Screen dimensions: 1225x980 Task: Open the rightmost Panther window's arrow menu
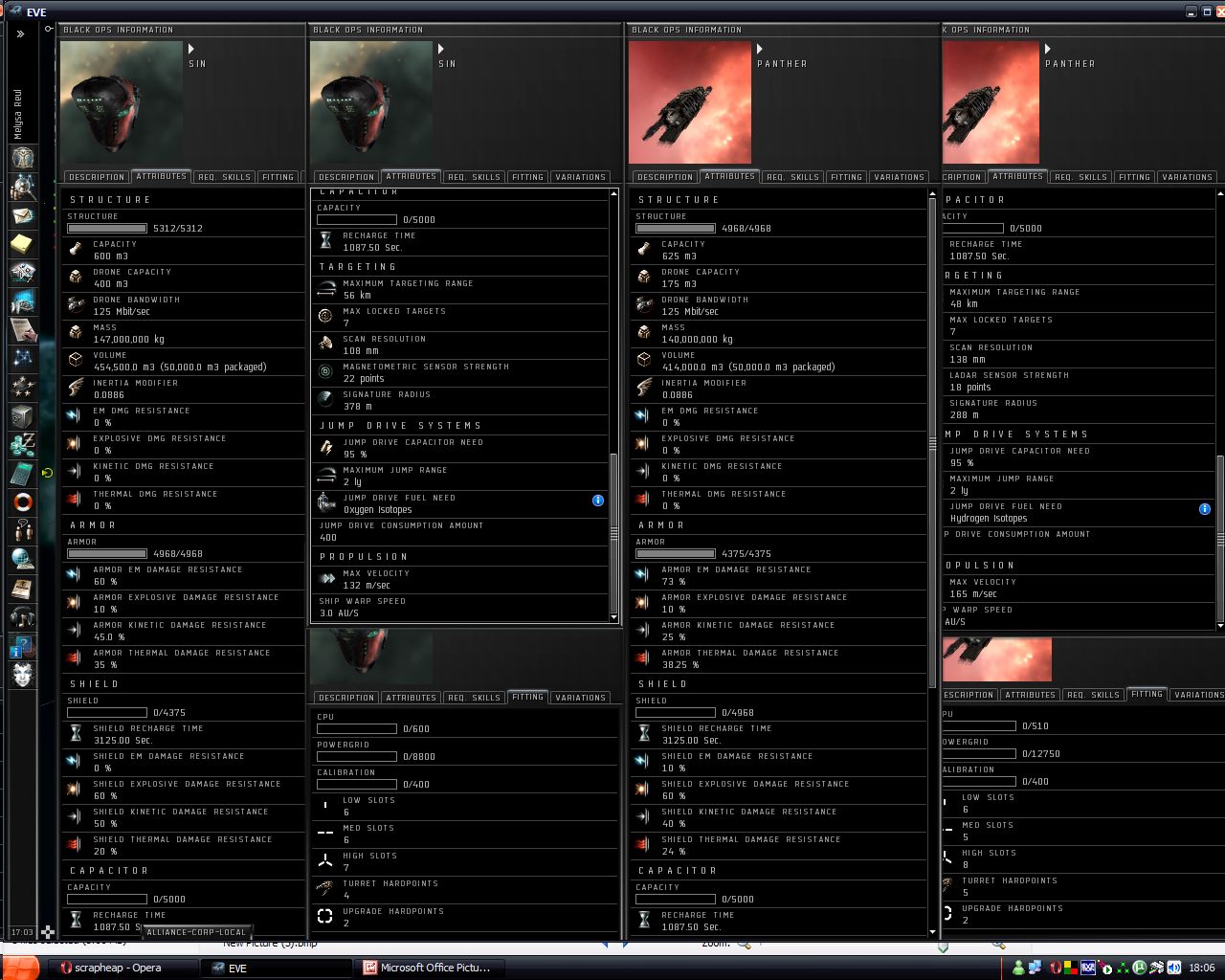[x=1048, y=48]
